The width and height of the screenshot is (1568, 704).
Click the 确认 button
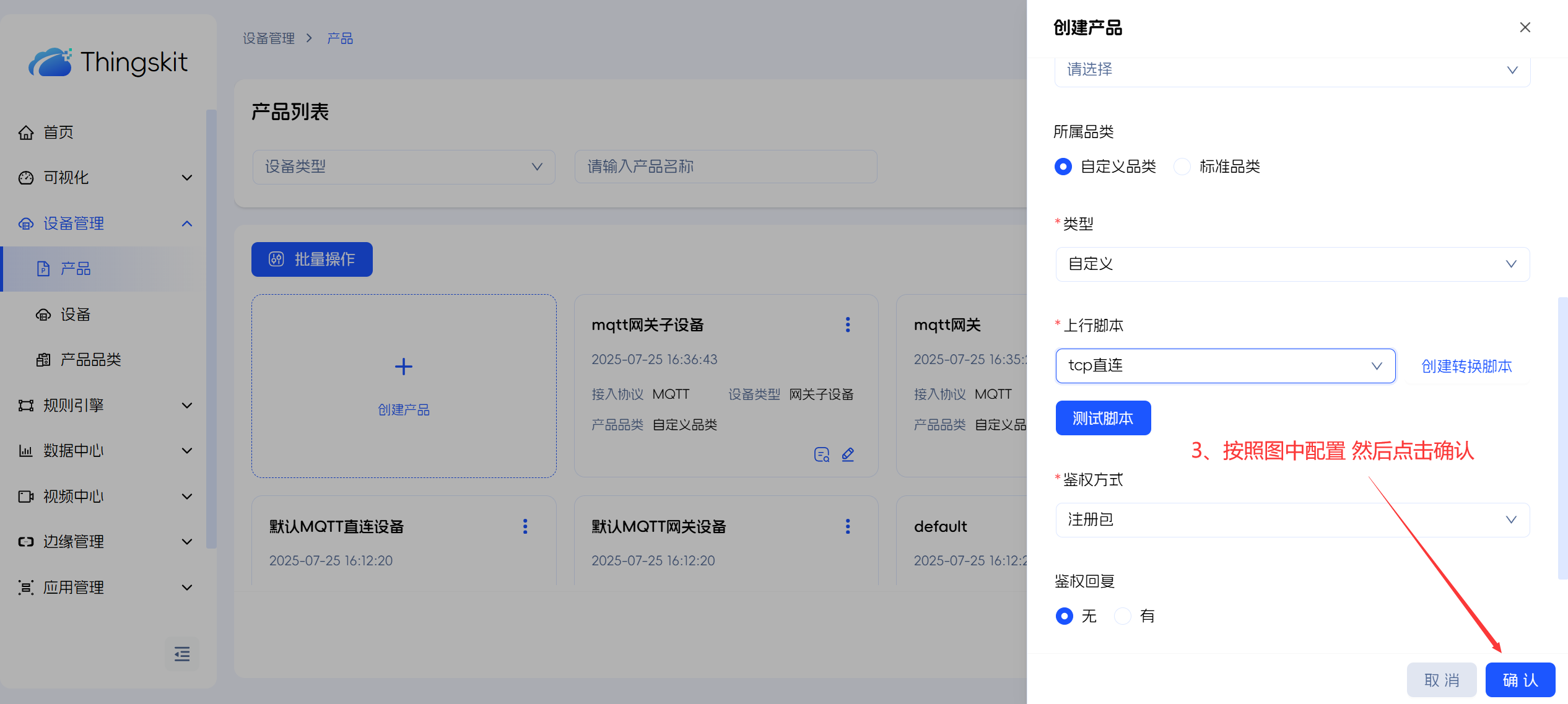1520,680
